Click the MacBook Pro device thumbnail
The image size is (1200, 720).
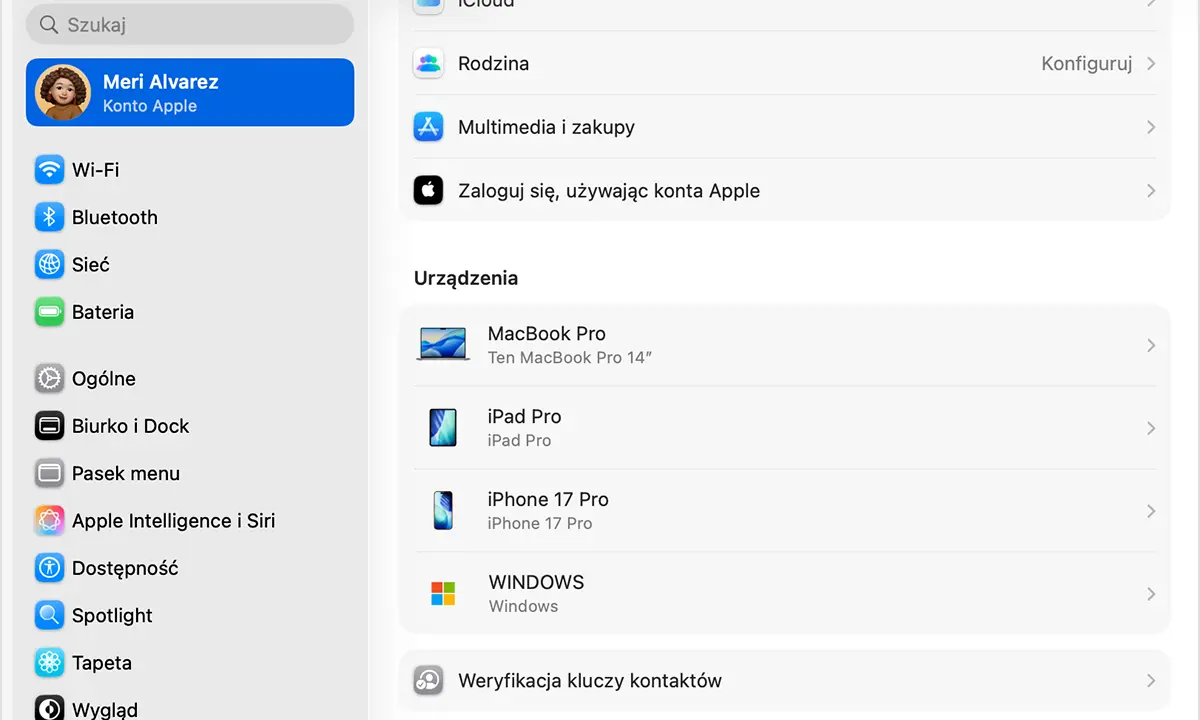coord(443,345)
